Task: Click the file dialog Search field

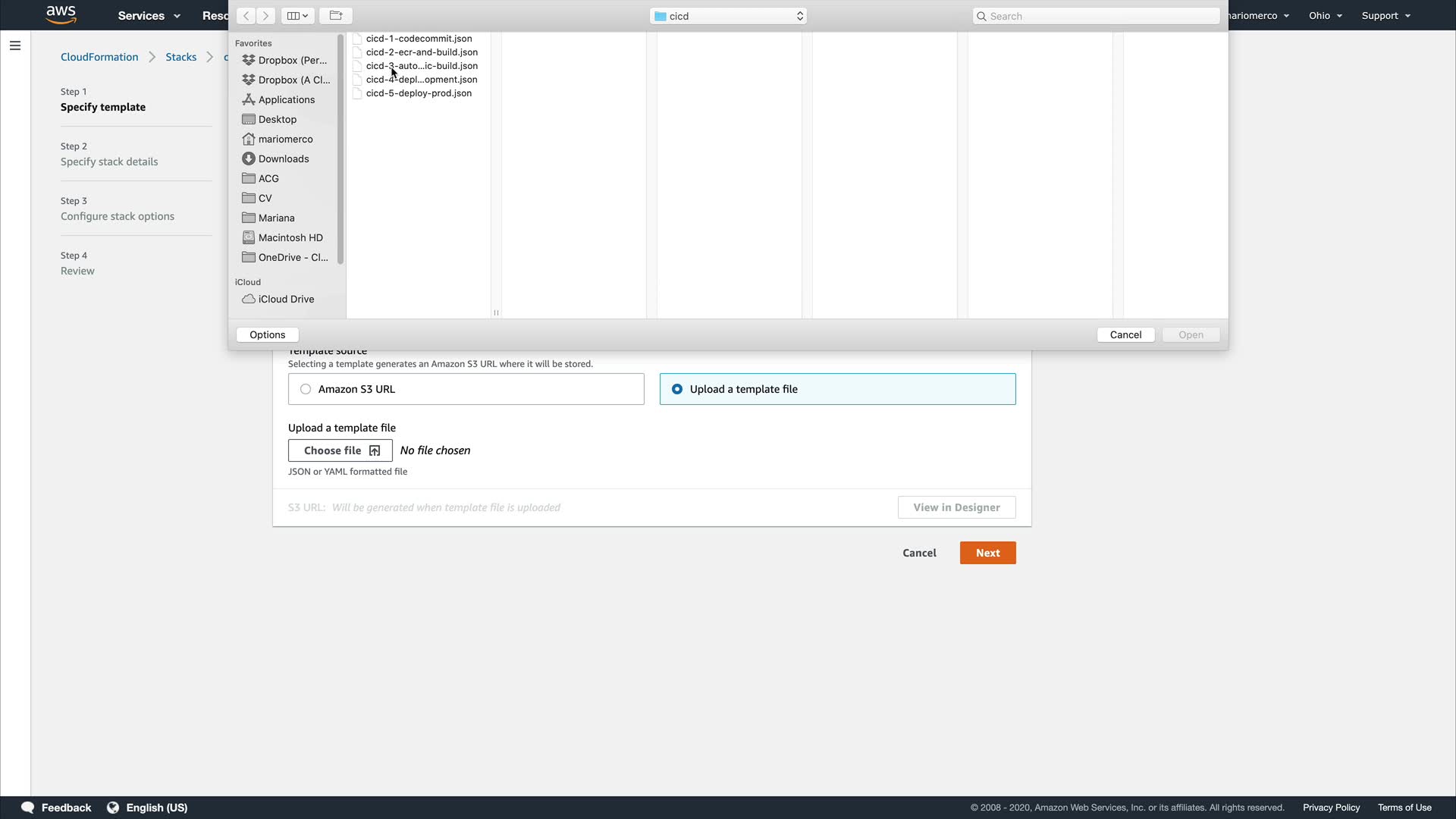Action: point(1096,16)
